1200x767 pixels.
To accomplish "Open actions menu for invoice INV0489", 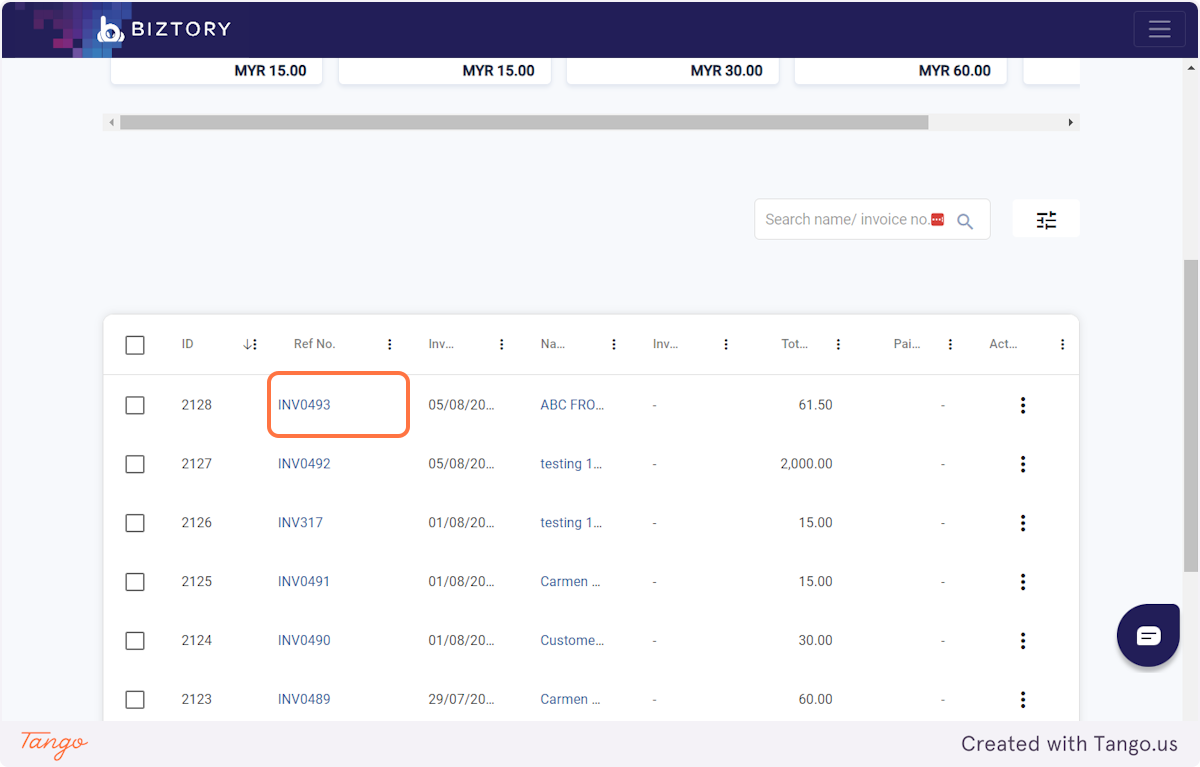I will tap(1022, 699).
